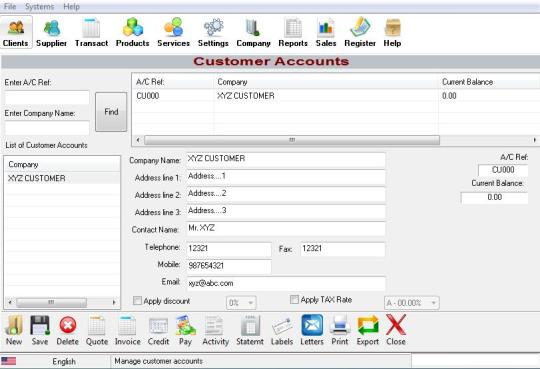Viewport: 540px width, 369px height.
Task: Open the Reports module
Action: tap(293, 32)
